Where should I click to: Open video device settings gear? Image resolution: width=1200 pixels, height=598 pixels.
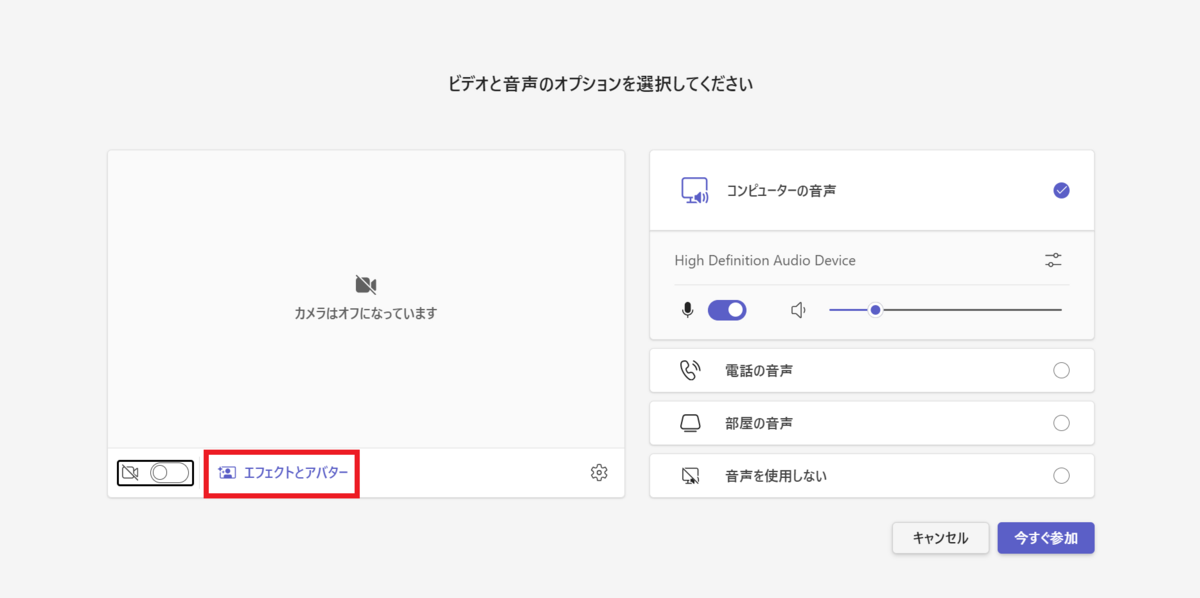tap(599, 473)
